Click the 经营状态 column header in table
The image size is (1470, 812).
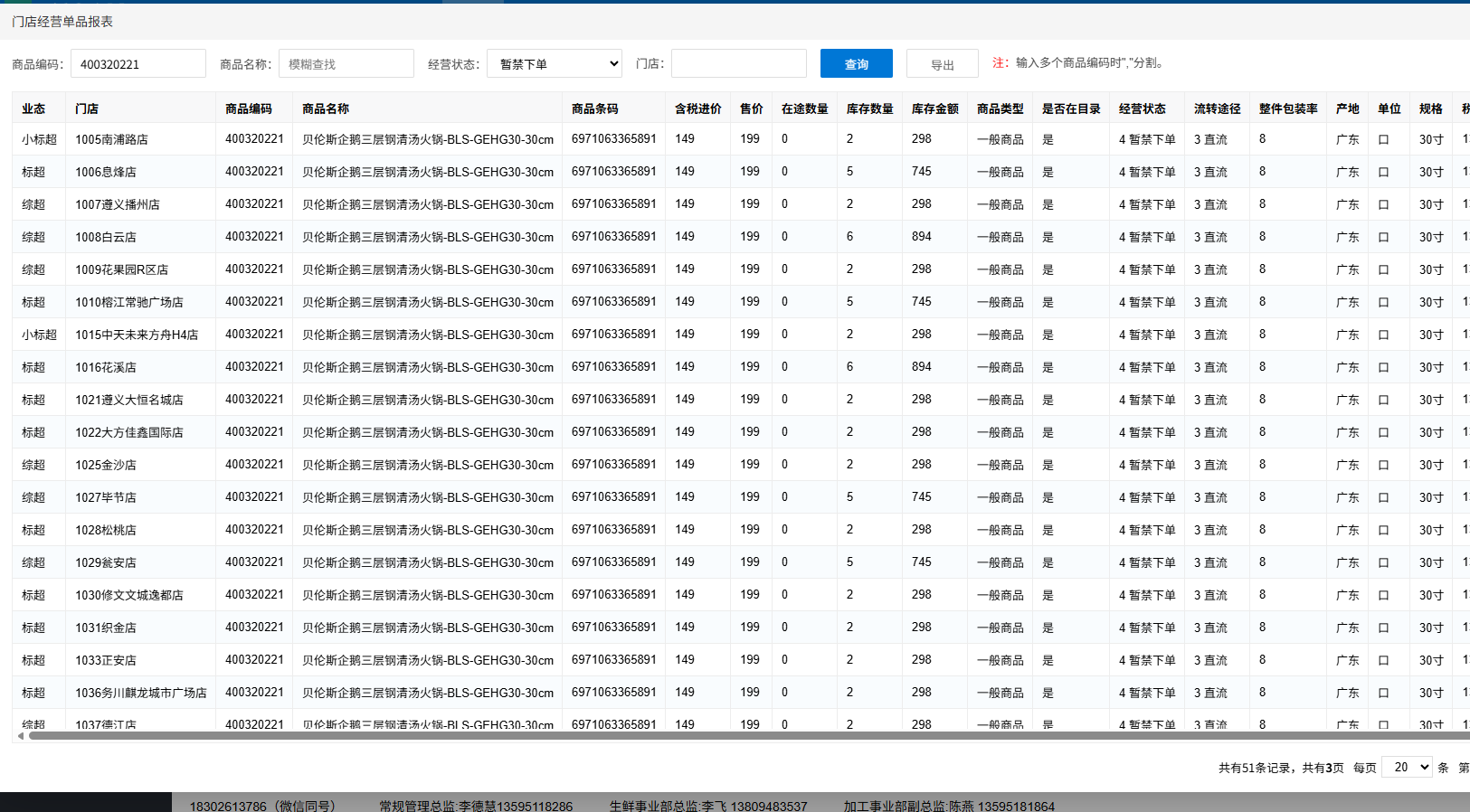(1142, 109)
